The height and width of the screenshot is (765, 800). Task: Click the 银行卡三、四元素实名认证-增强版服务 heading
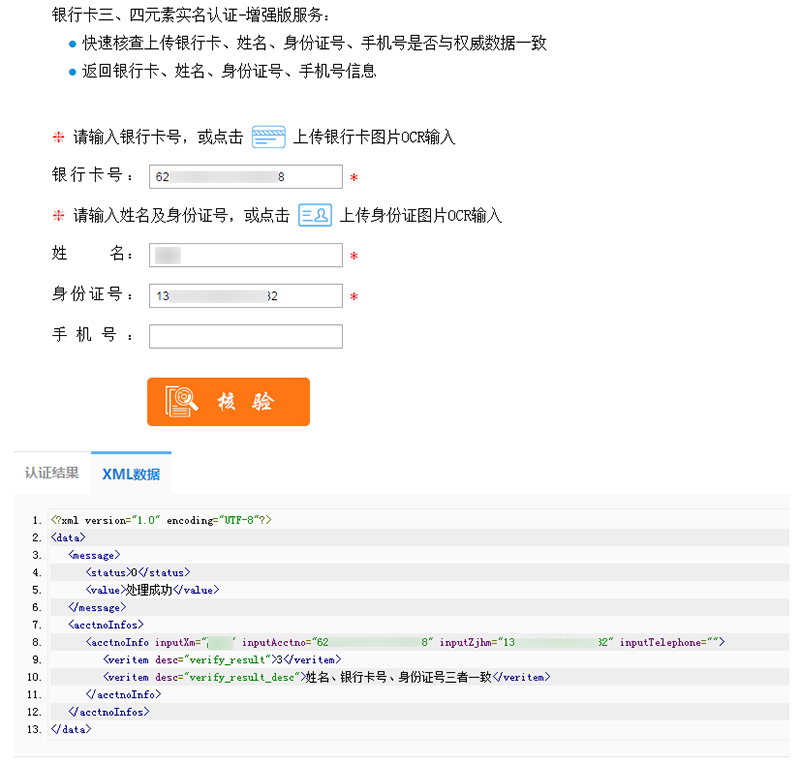pos(191,15)
